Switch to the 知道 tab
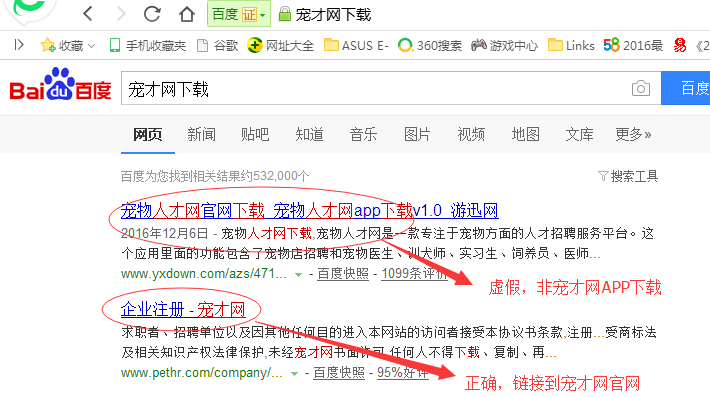The width and height of the screenshot is (710, 397). [x=309, y=134]
